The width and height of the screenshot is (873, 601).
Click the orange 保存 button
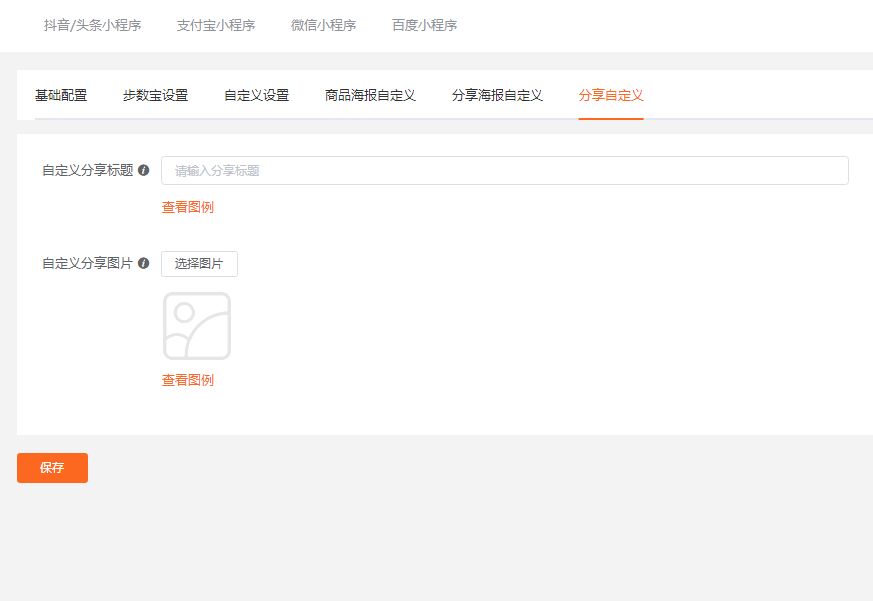click(52, 468)
